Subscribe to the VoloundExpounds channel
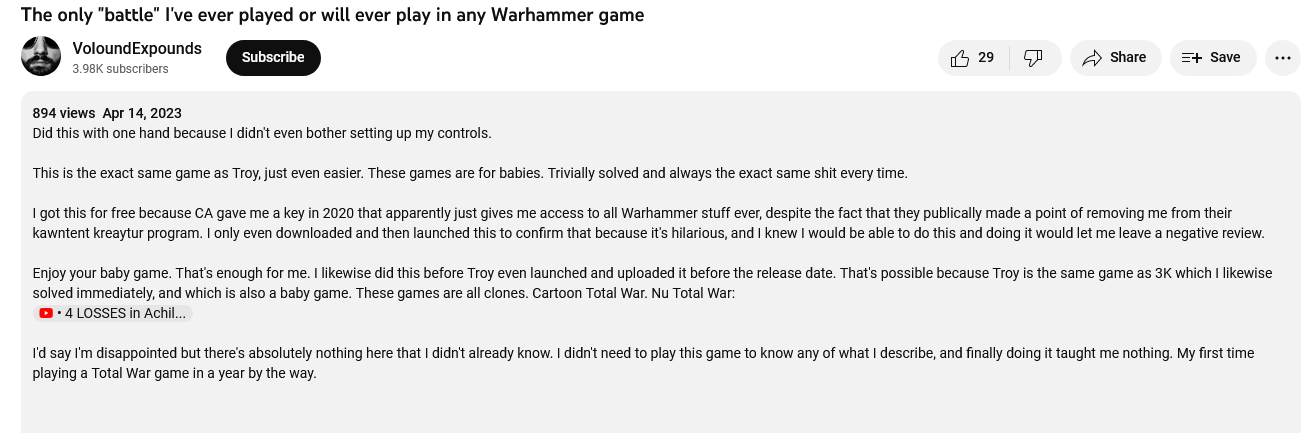Viewport: 1302px width, 433px height. click(273, 58)
